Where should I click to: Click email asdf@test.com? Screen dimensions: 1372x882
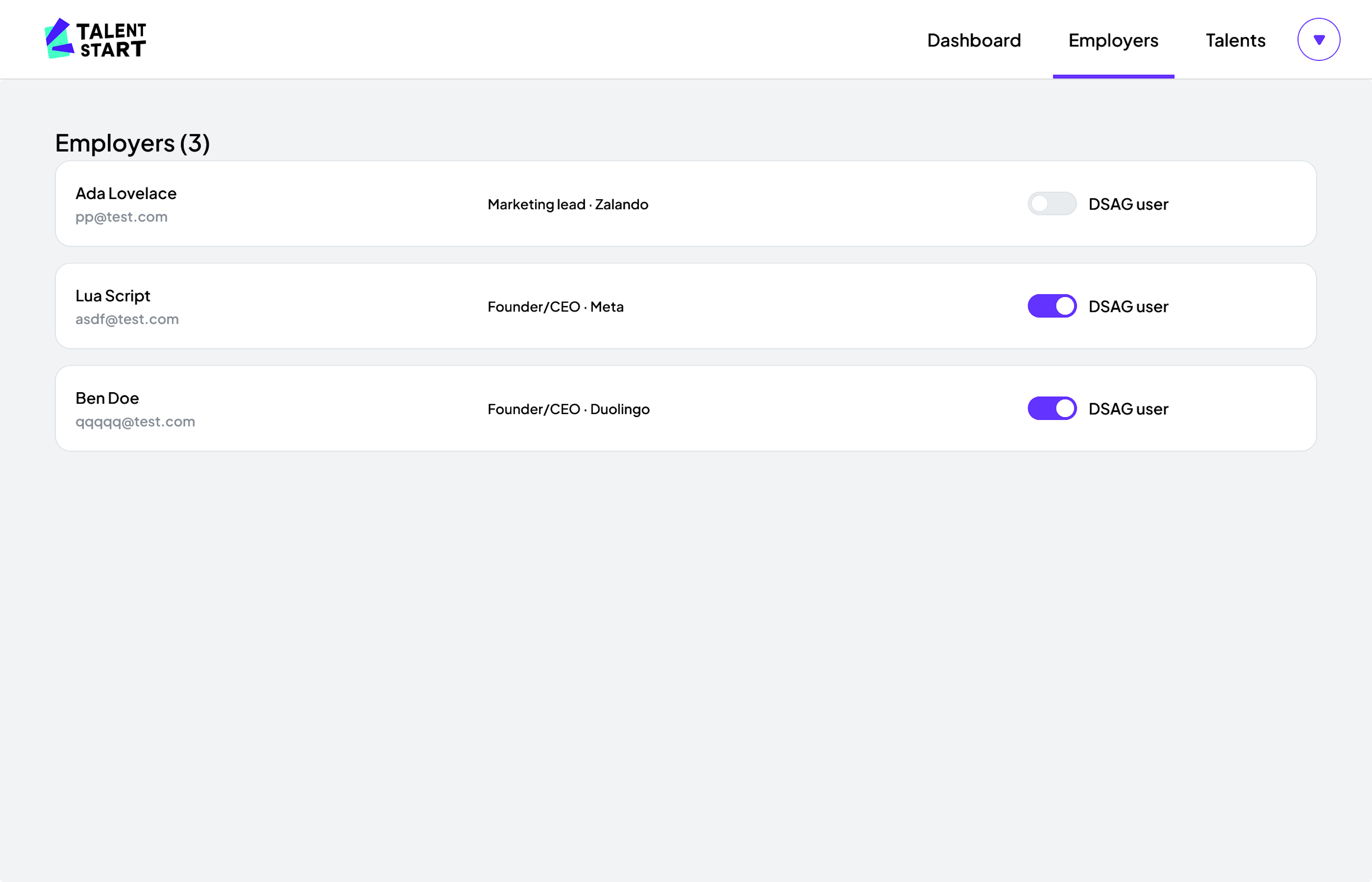(127, 319)
